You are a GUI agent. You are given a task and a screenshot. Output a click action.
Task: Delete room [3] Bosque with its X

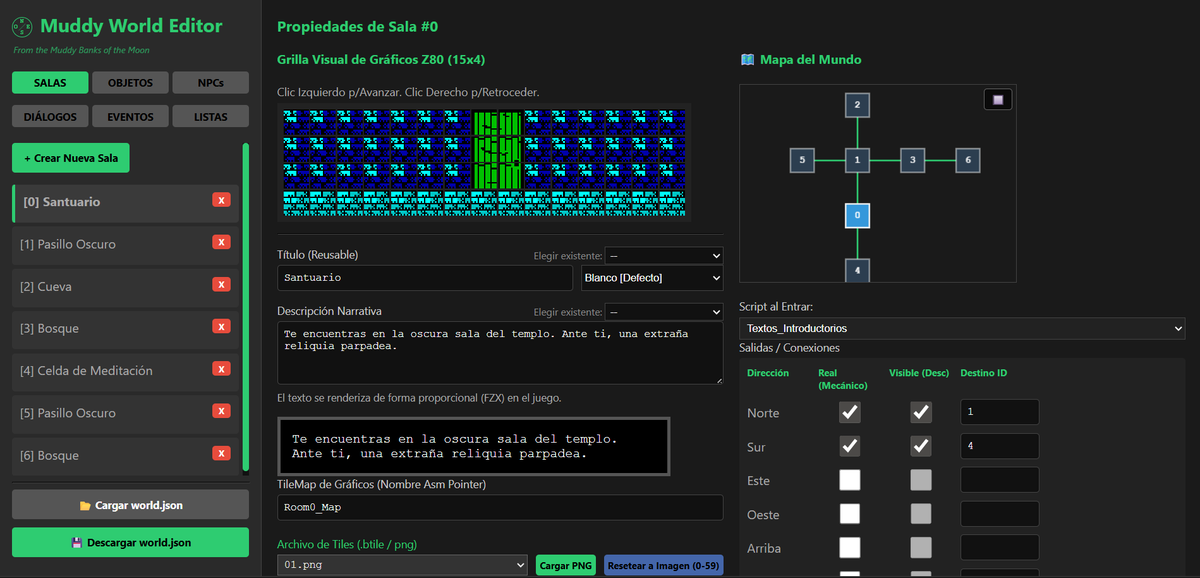click(x=222, y=326)
